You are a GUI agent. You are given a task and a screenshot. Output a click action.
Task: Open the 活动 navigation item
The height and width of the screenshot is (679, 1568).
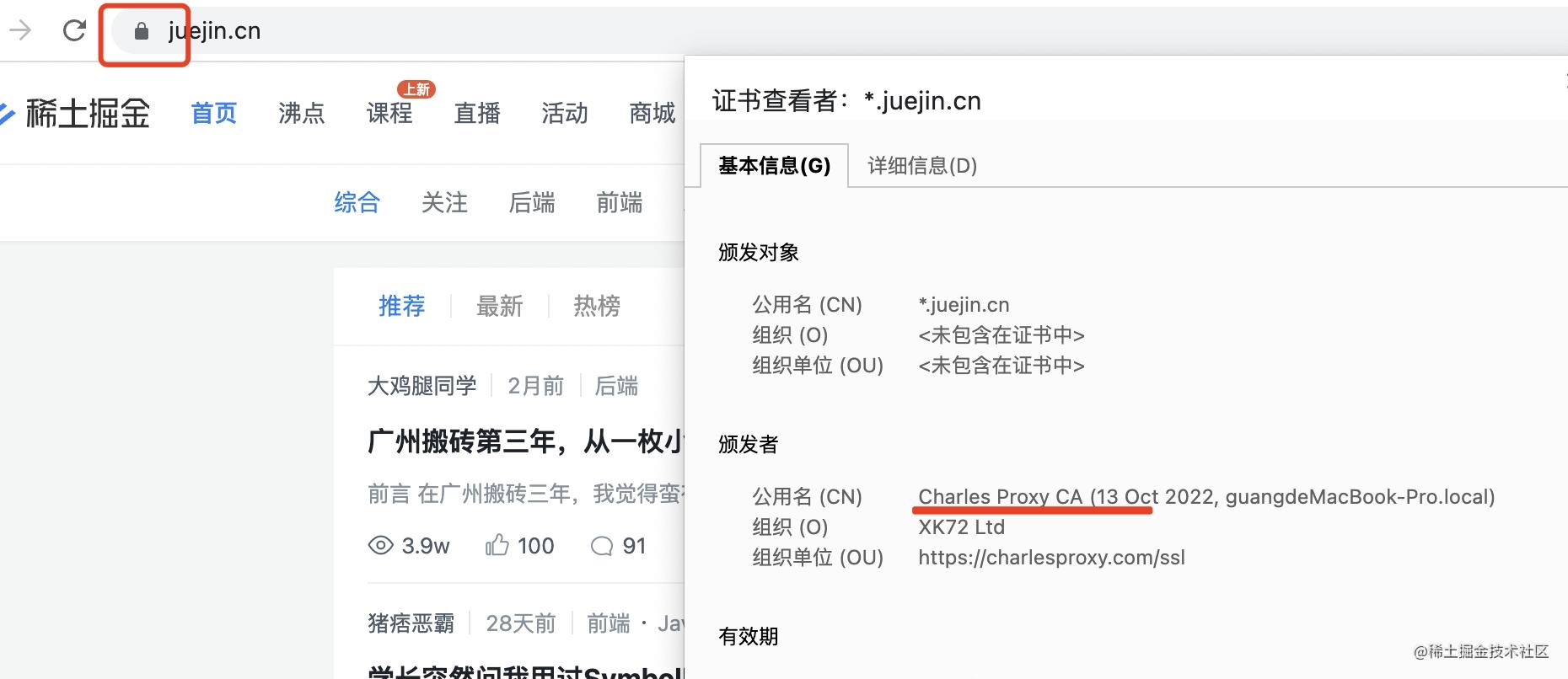[565, 113]
